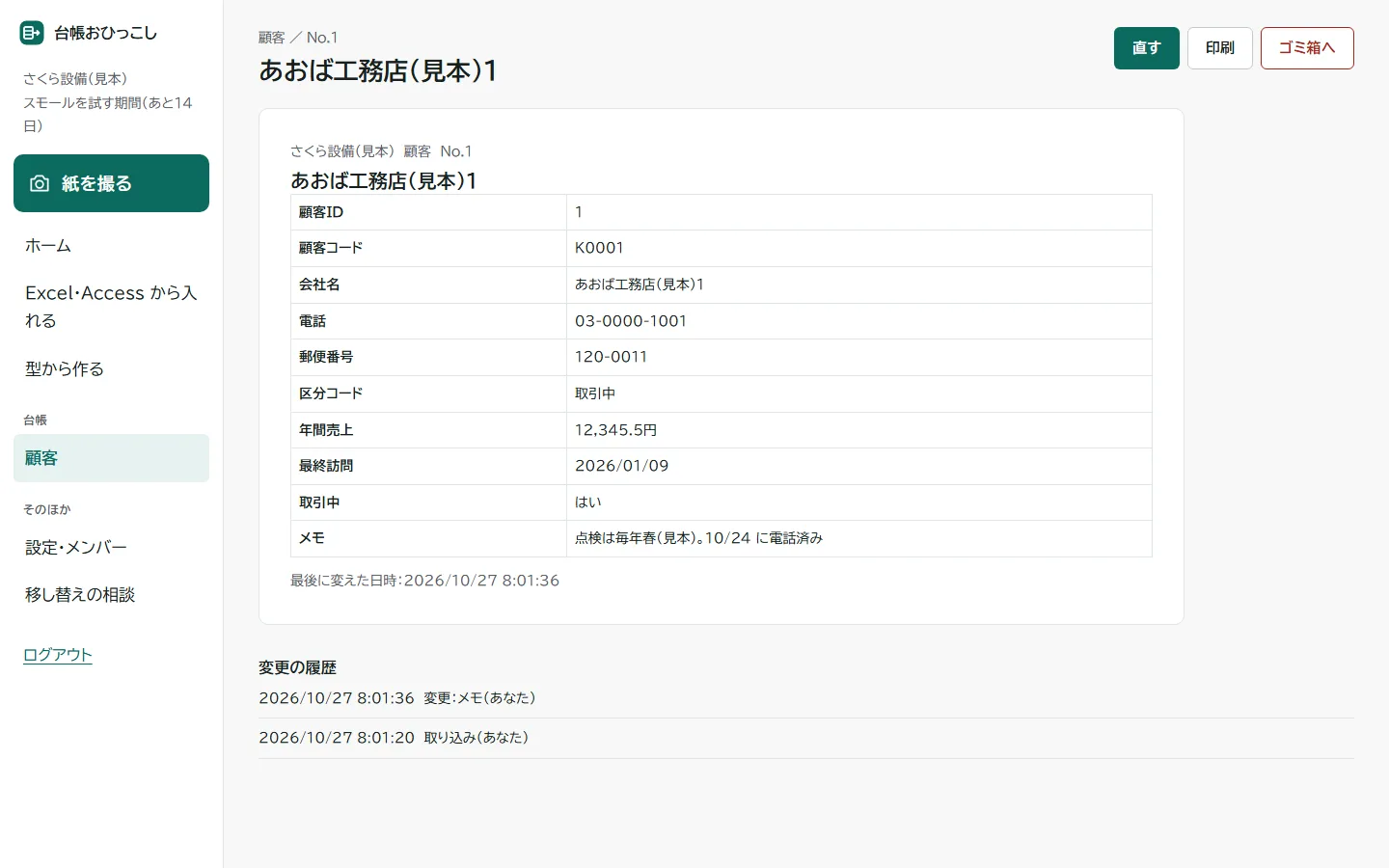Click the メモ row label
The height and width of the screenshot is (868, 1389).
click(312, 538)
